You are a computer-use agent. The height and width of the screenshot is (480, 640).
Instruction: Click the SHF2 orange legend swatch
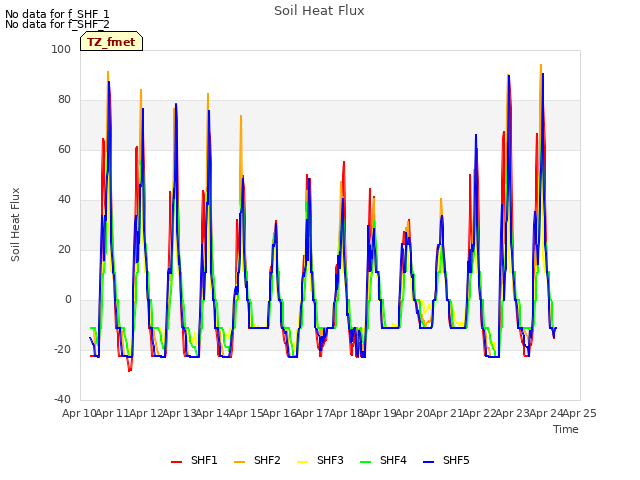240,461
